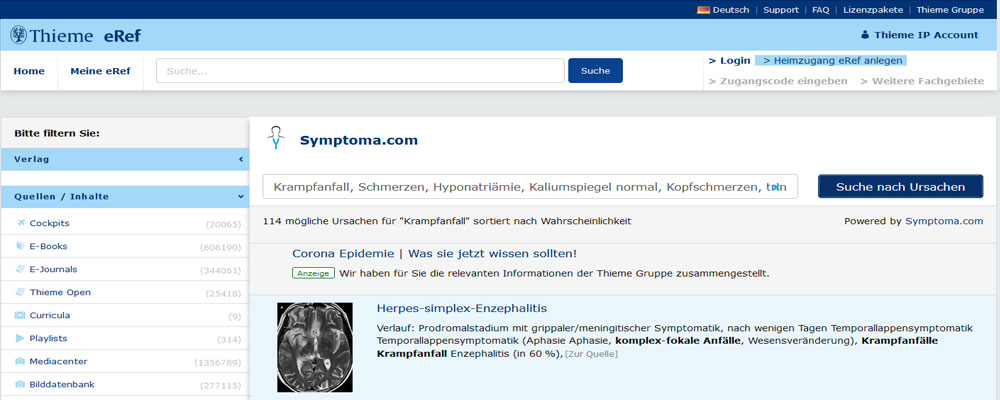Click the E-Books count (606190)
The image size is (1000, 400).
coord(221,247)
